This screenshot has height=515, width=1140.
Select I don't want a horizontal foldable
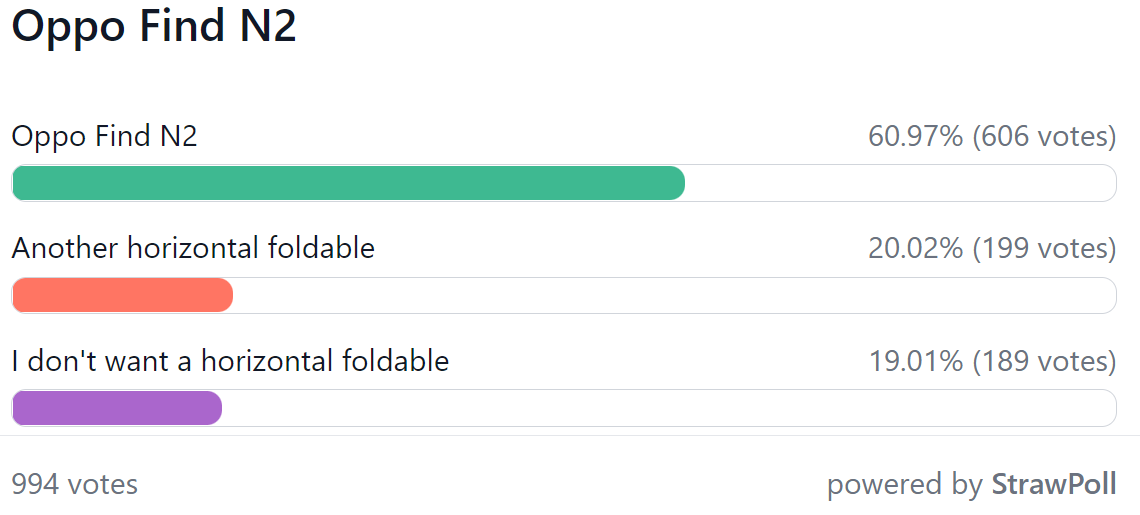click(230, 361)
